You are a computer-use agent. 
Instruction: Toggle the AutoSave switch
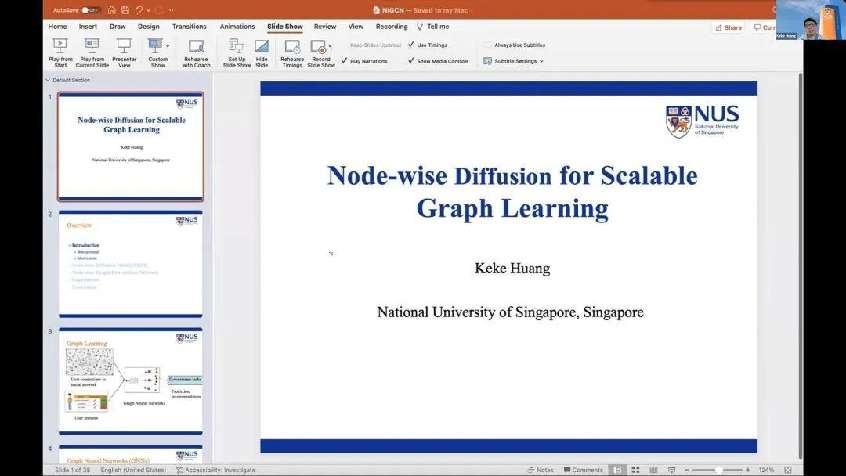click(89, 10)
